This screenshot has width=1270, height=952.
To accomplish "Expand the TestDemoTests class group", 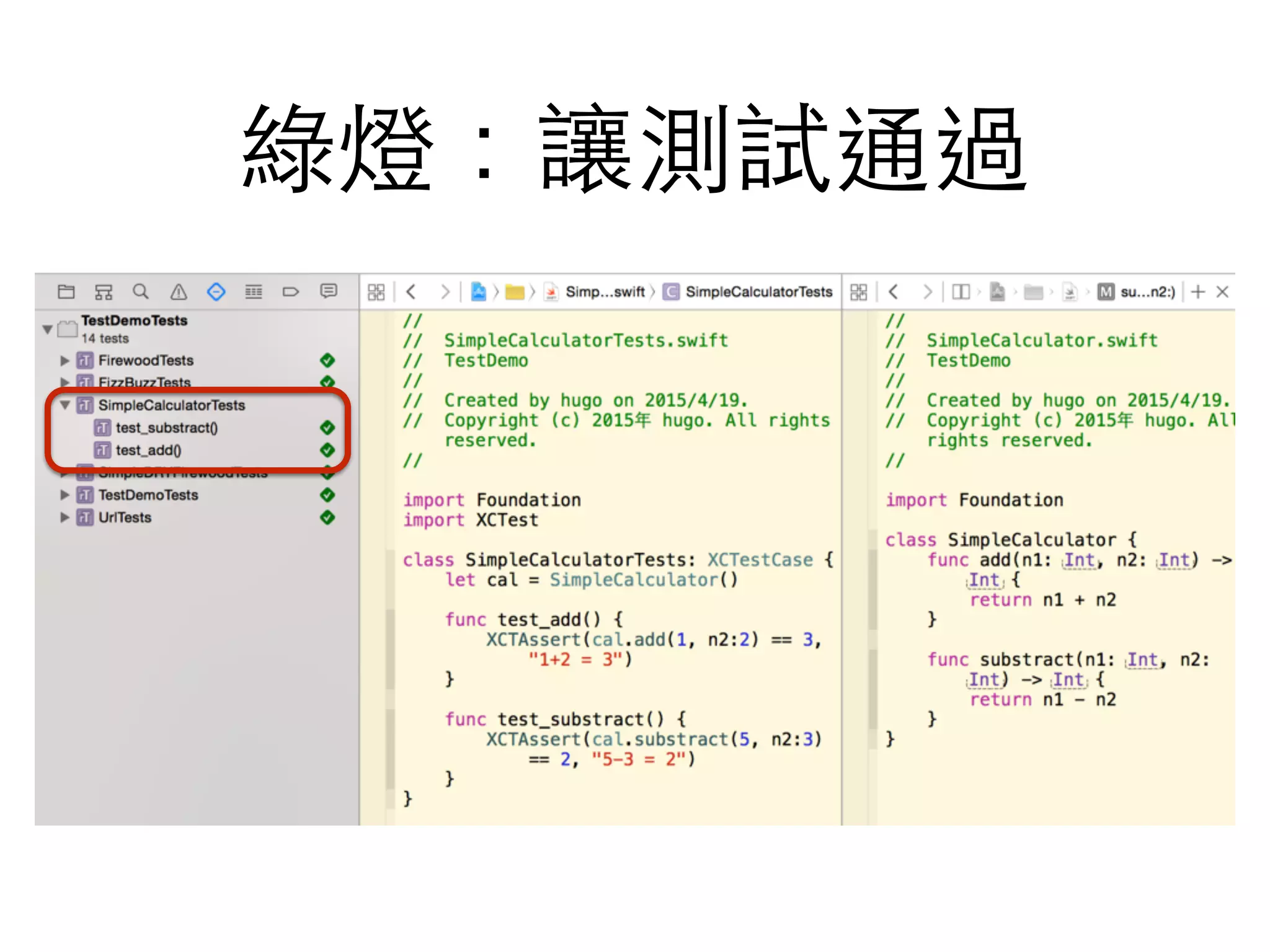I will pos(64,495).
